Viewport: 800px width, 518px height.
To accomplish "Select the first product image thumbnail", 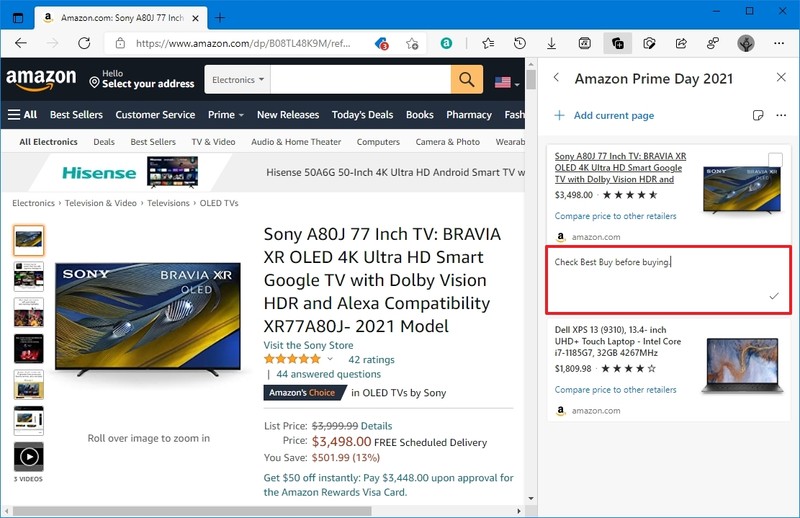I will tap(29, 240).
